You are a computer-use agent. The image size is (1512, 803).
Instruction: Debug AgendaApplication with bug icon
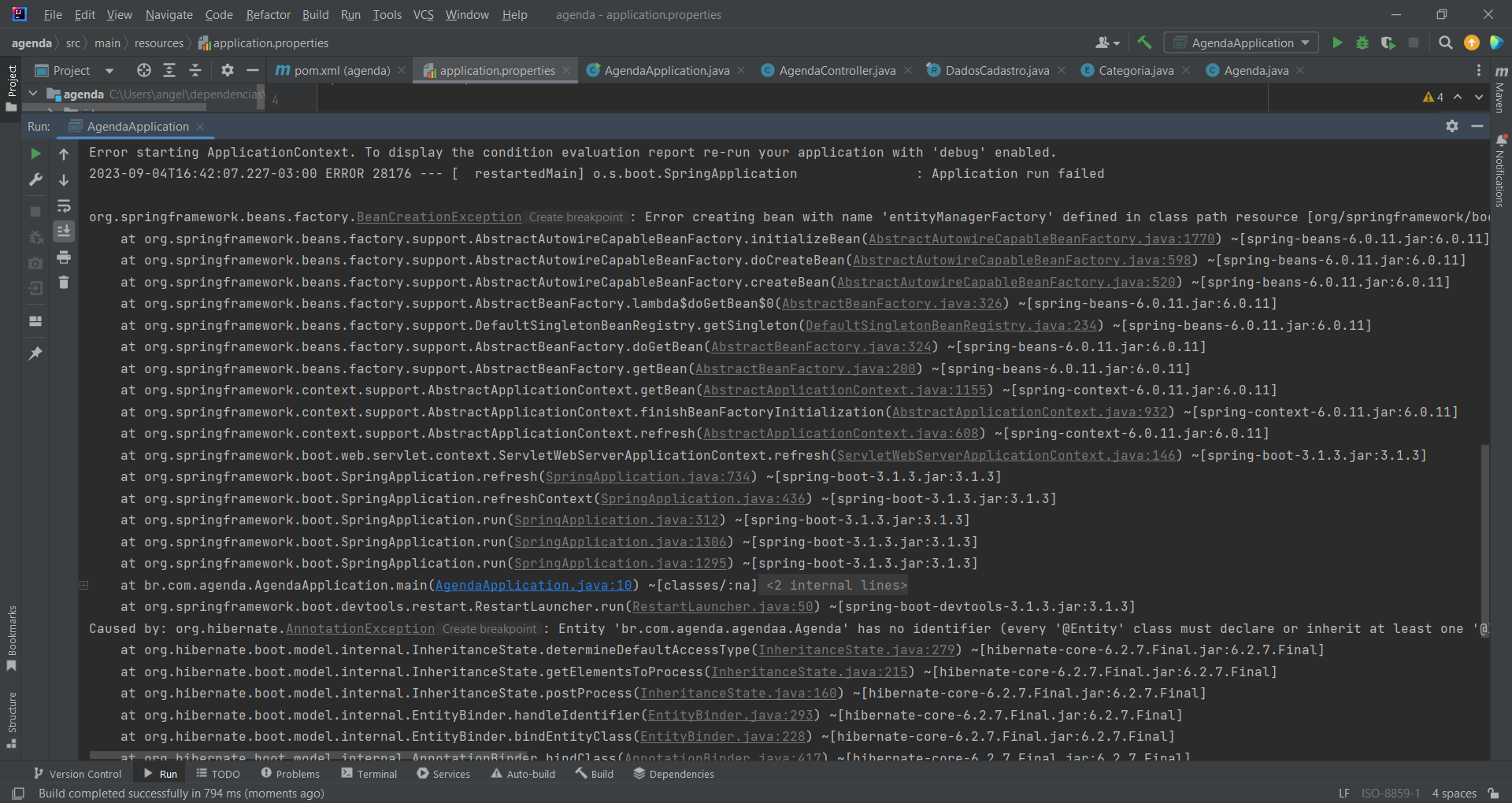(1362, 43)
